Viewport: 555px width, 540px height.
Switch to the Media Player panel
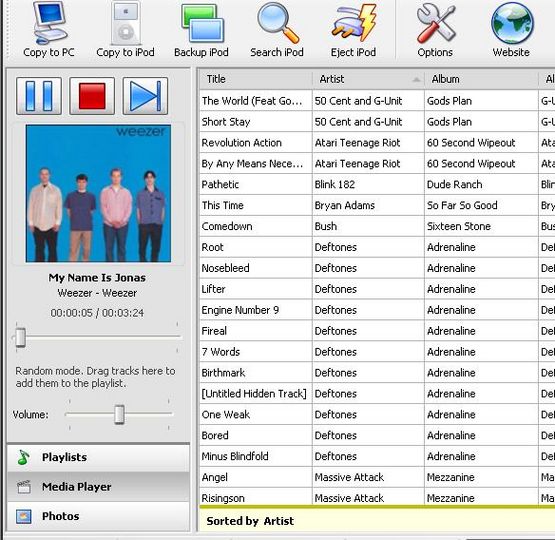[x=98, y=487]
